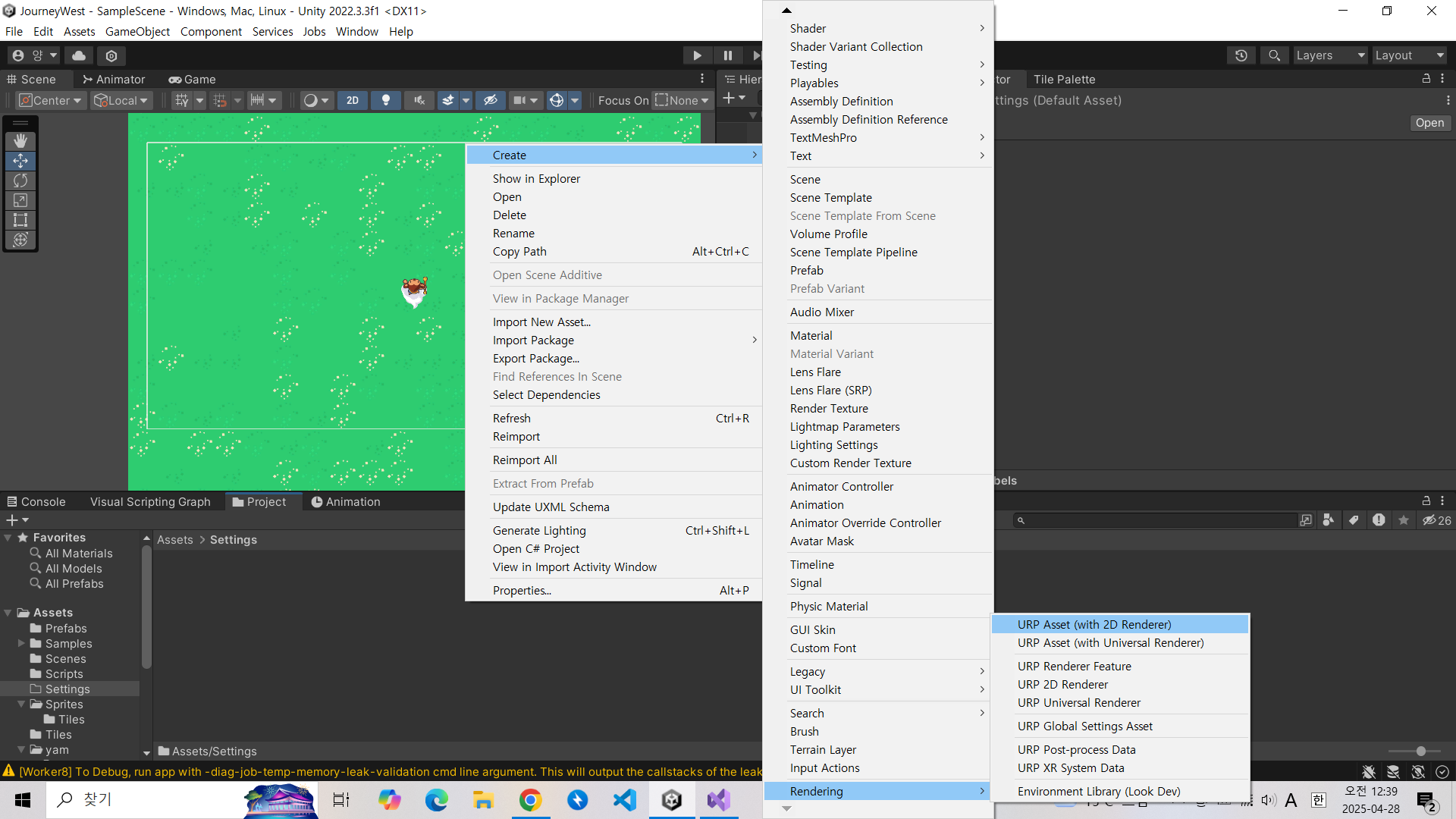
Task: Adjust the project icon size slider
Action: coord(1420,751)
